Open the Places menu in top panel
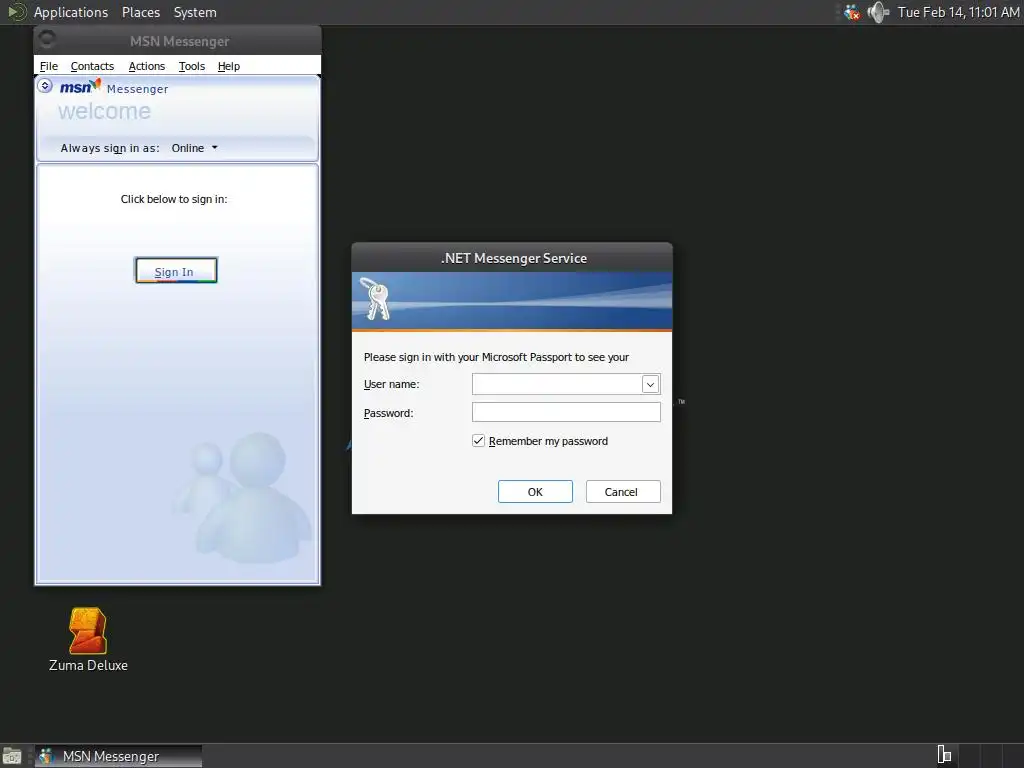The image size is (1024, 768). 140,12
